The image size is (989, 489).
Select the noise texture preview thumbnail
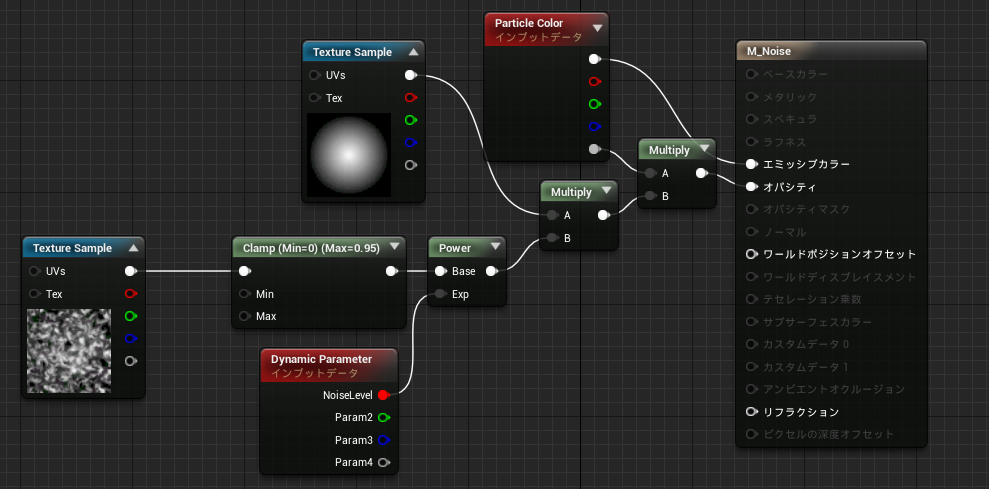point(69,351)
